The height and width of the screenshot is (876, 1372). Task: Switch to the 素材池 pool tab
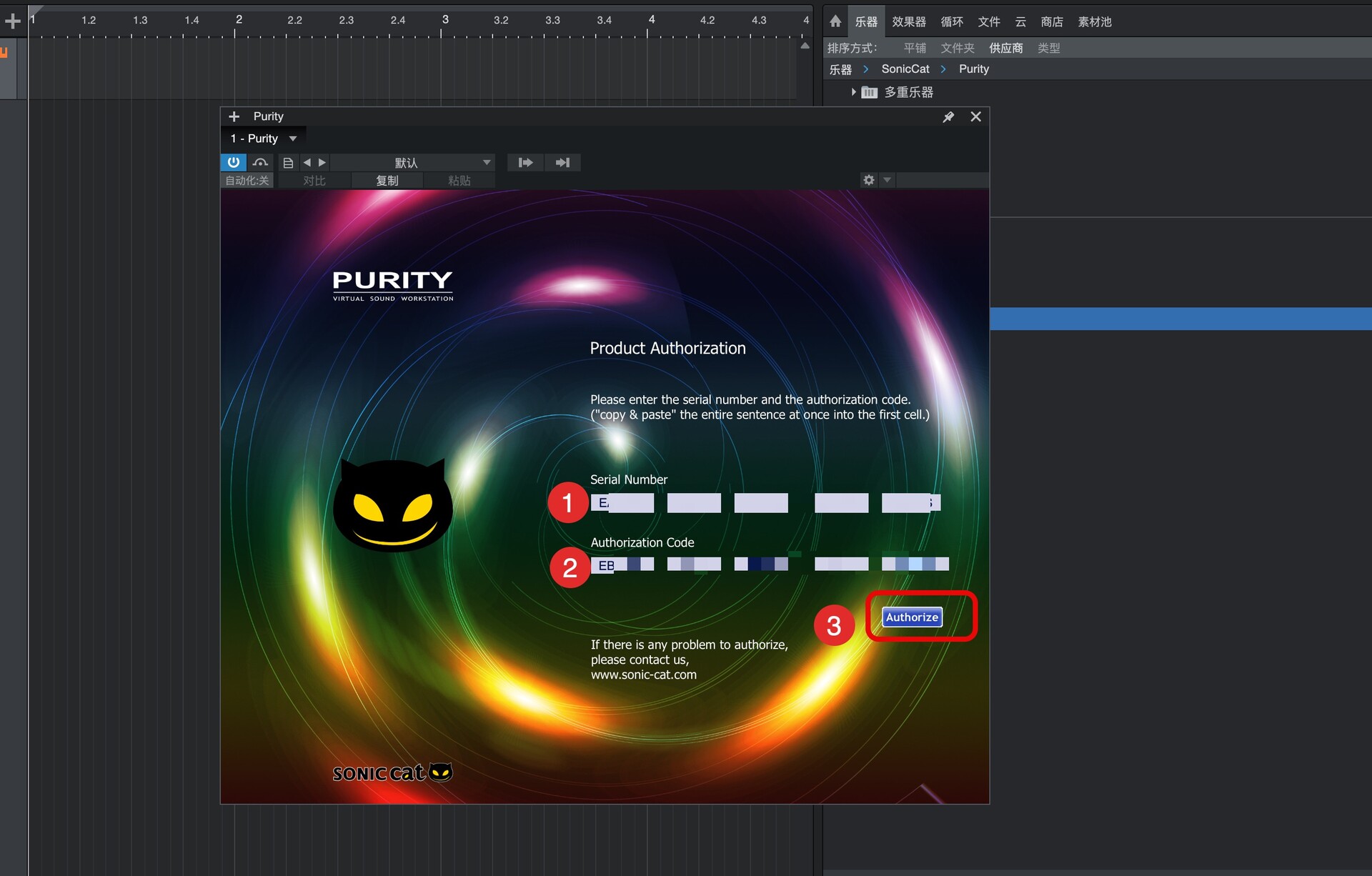1095,21
